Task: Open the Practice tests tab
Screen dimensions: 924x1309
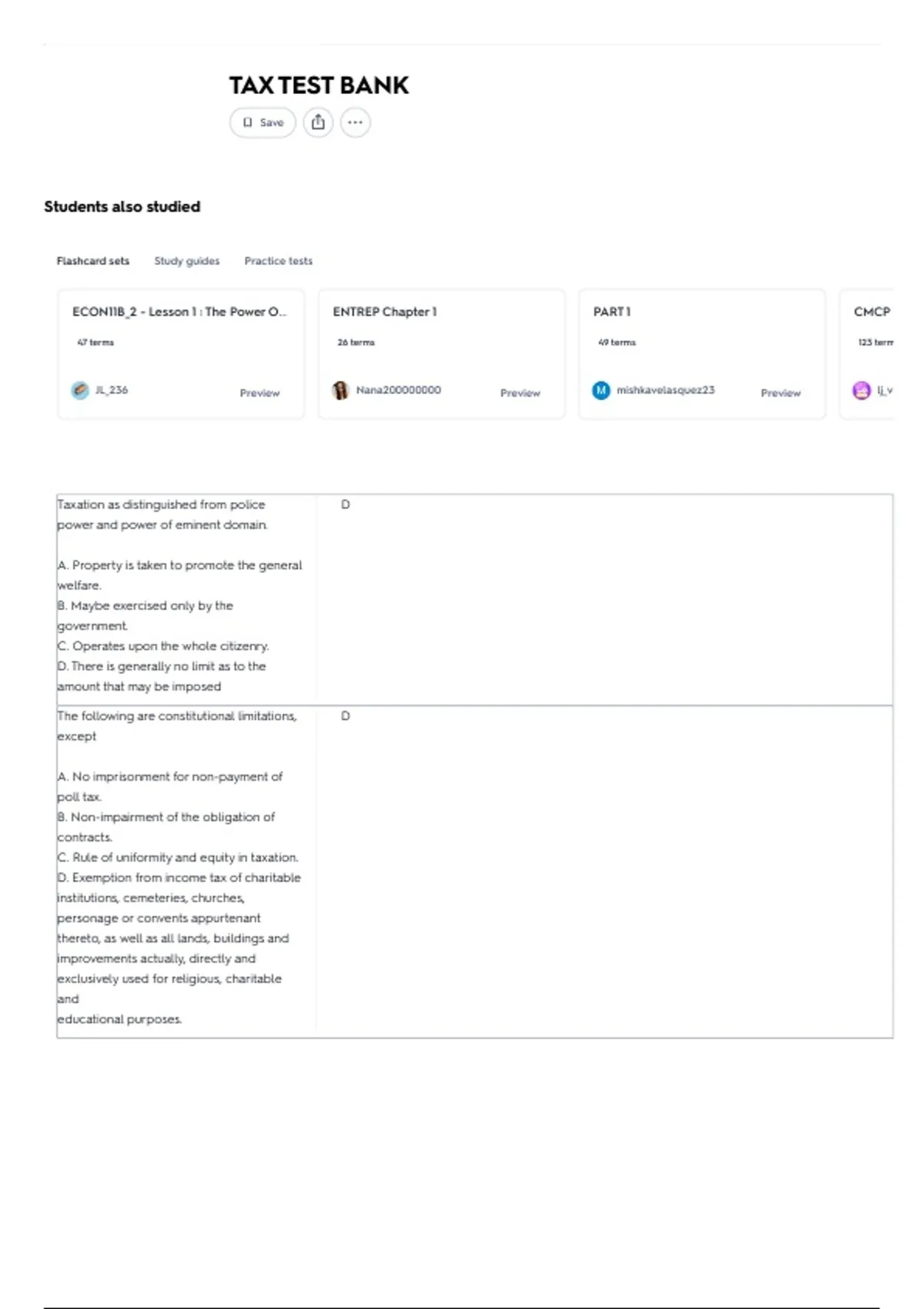Action: click(x=279, y=261)
